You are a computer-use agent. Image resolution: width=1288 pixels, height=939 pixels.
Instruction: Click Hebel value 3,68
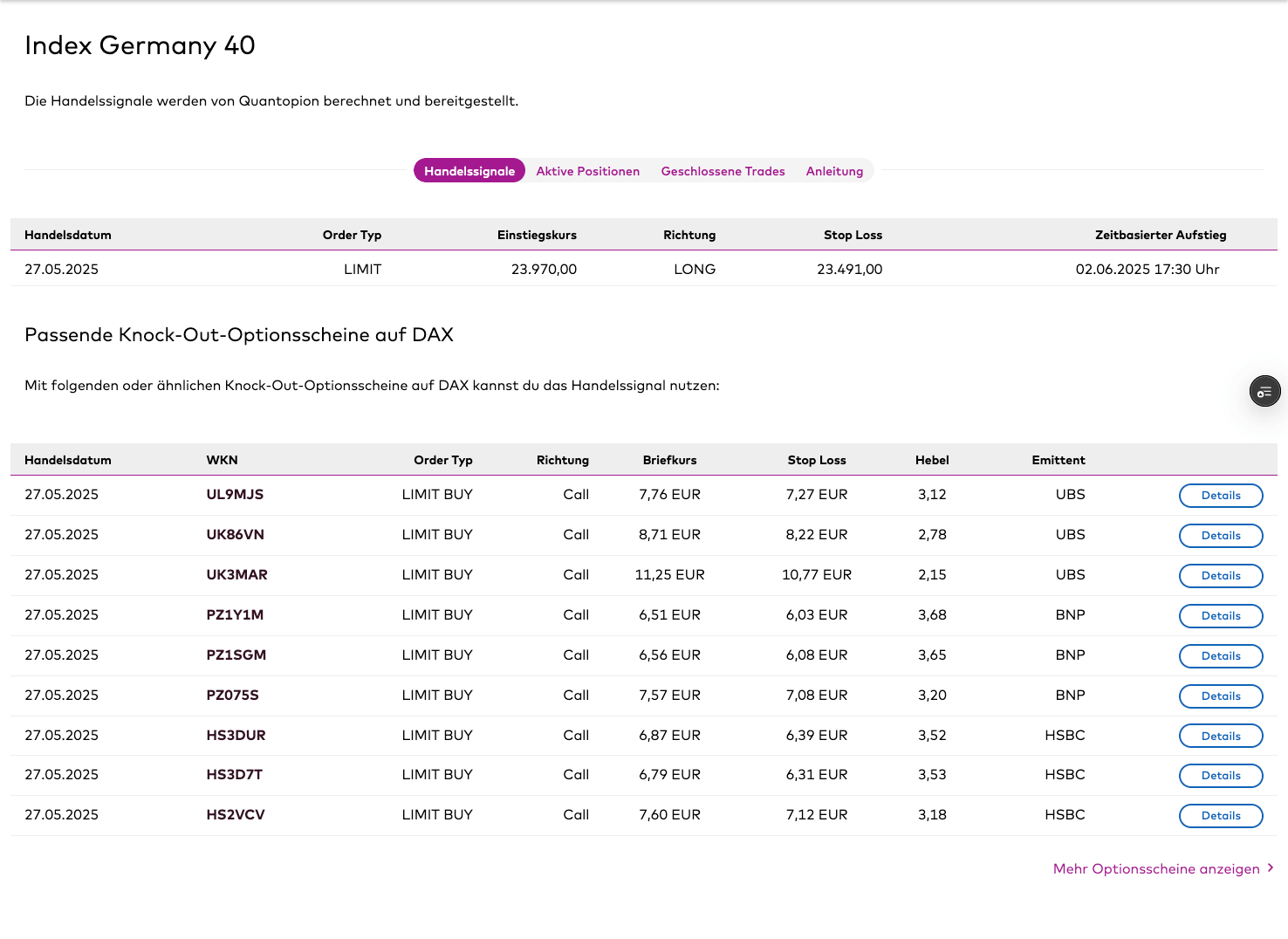click(932, 614)
